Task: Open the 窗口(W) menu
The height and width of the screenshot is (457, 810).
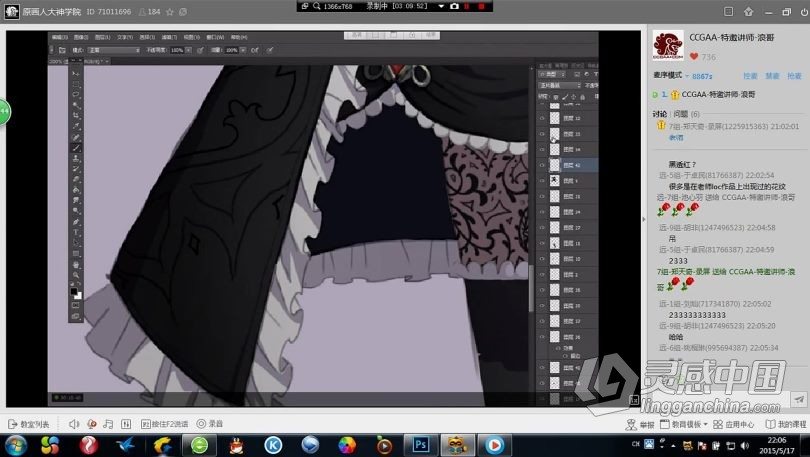Action: (215, 37)
